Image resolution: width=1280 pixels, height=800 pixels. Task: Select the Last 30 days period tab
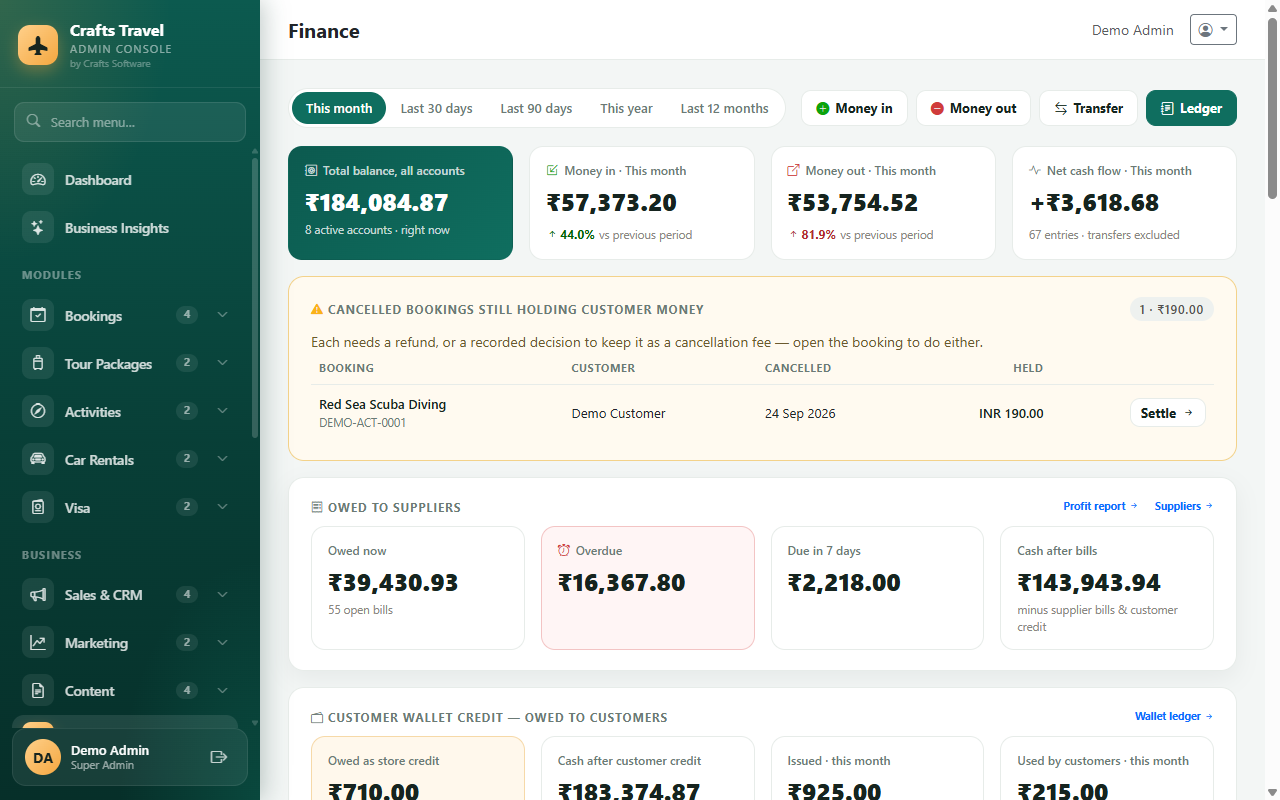pyautogui.click(x=436, y=108)
